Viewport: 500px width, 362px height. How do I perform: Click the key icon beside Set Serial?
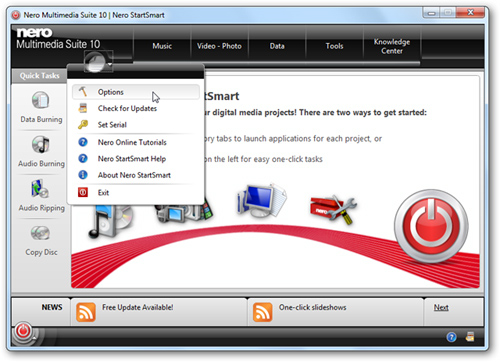click(x=83, y=124)
